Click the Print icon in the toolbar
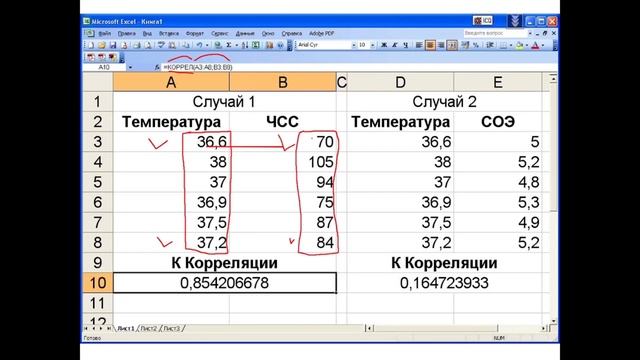 (x=137, y=45)
